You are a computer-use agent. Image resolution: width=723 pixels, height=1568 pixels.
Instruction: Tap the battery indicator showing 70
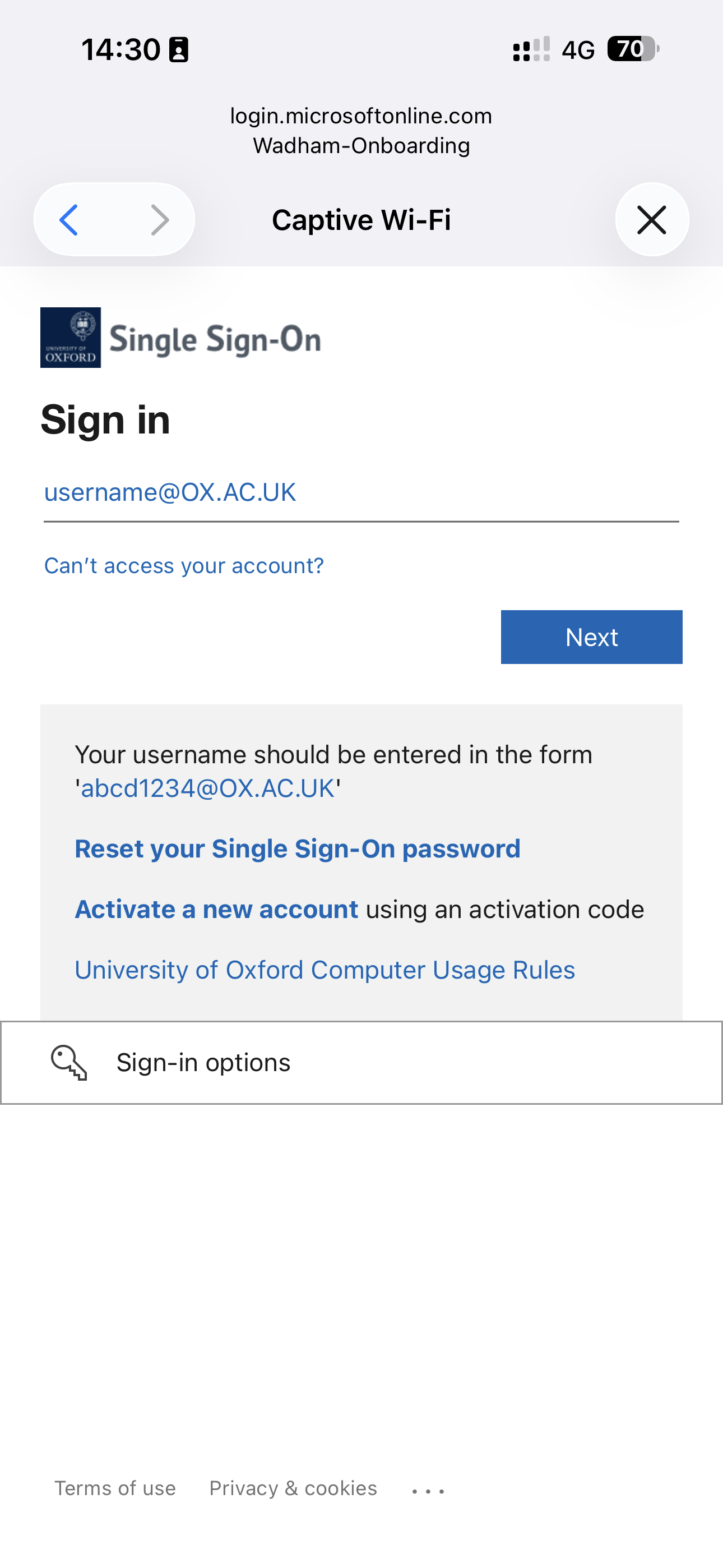[x=631, y=50]
